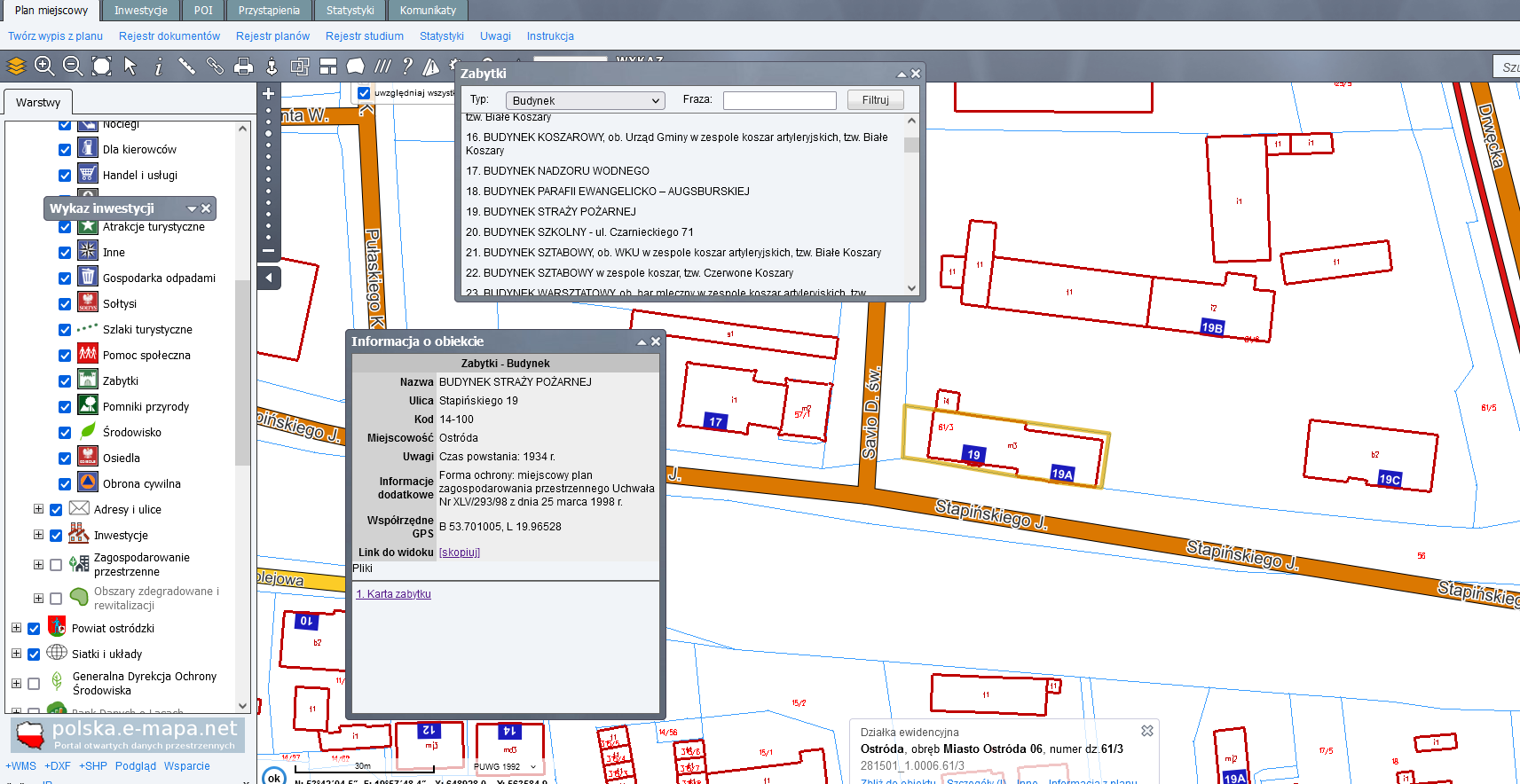1520x784 pixels.
Task: Open the Karta zabytku link
Action: point(393,594)
